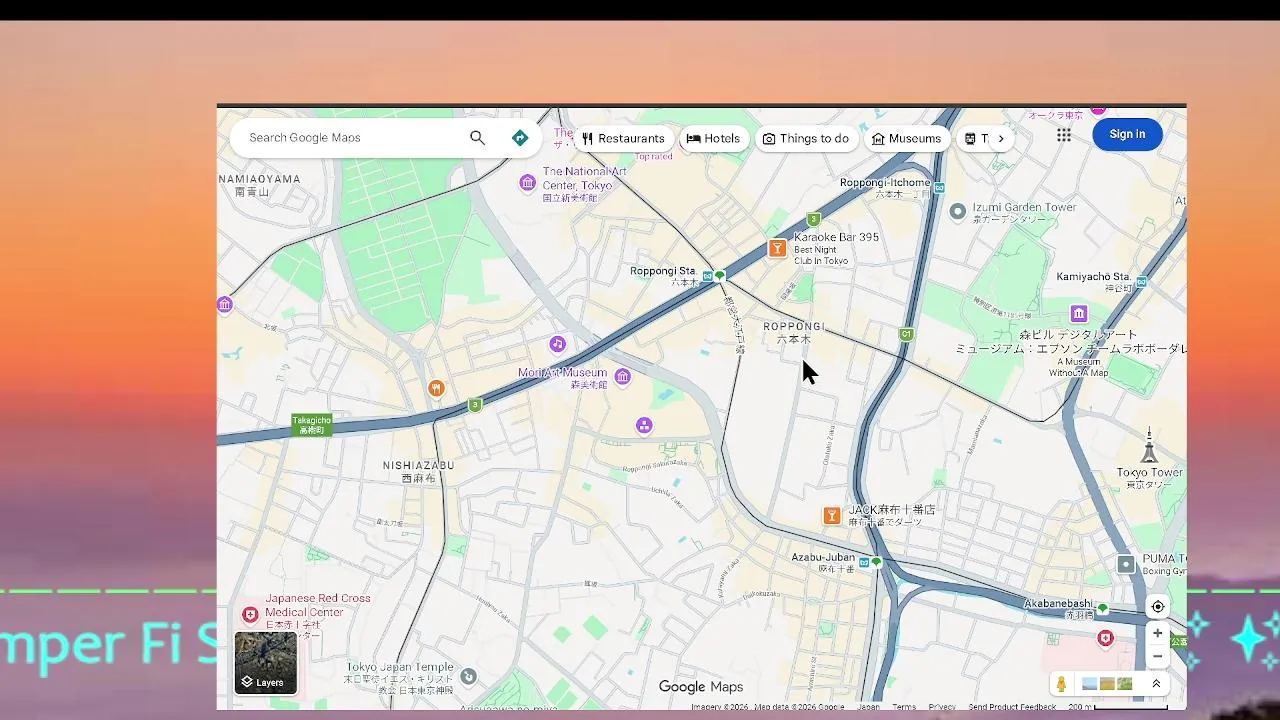The width and height of the screenshot is (1280, 720).
Task: Click the orange restaurant pin near Nishiazabu
Action: click(x=435, y=388)
